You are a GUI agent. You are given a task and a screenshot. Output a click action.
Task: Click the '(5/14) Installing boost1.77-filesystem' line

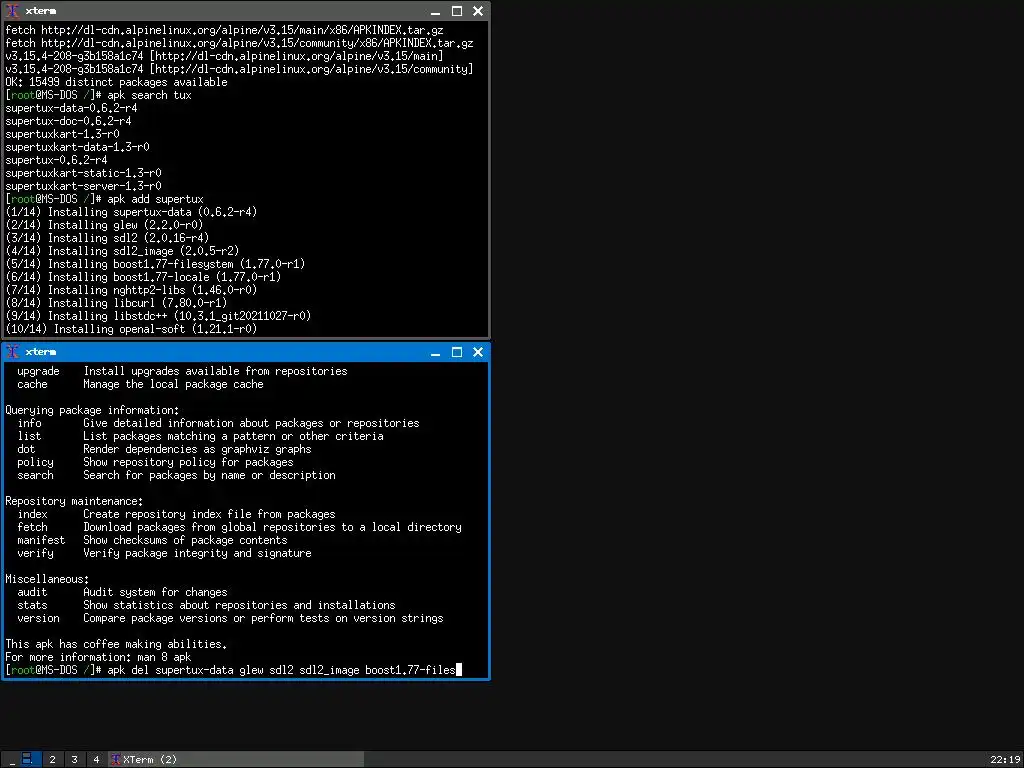[x=155, y=264]
